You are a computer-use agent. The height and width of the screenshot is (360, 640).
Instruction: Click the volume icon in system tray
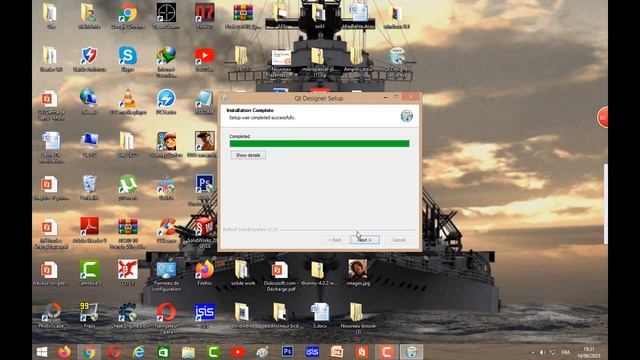point(542,352)
